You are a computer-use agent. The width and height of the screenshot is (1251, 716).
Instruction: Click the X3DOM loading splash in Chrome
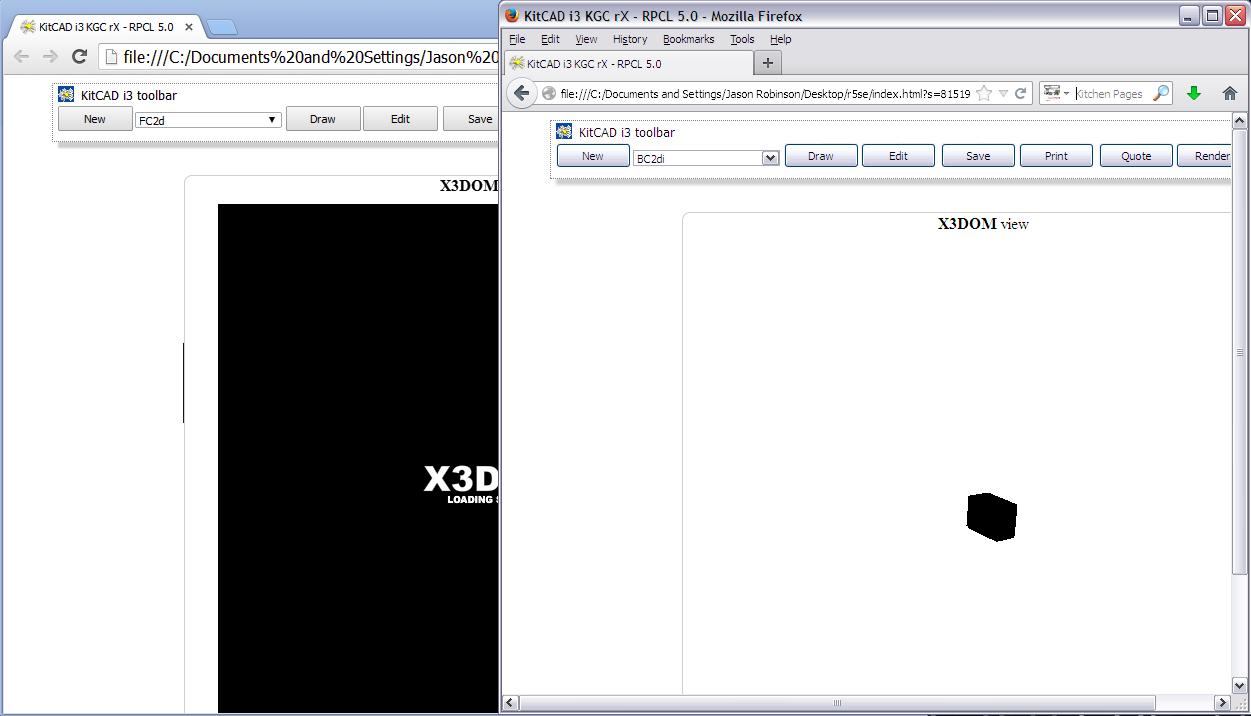(x=461, y=483)
